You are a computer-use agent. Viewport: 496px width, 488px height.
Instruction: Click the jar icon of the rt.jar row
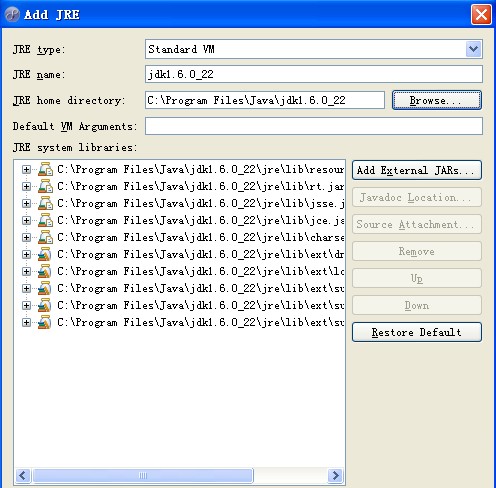(x=45, y=186)
